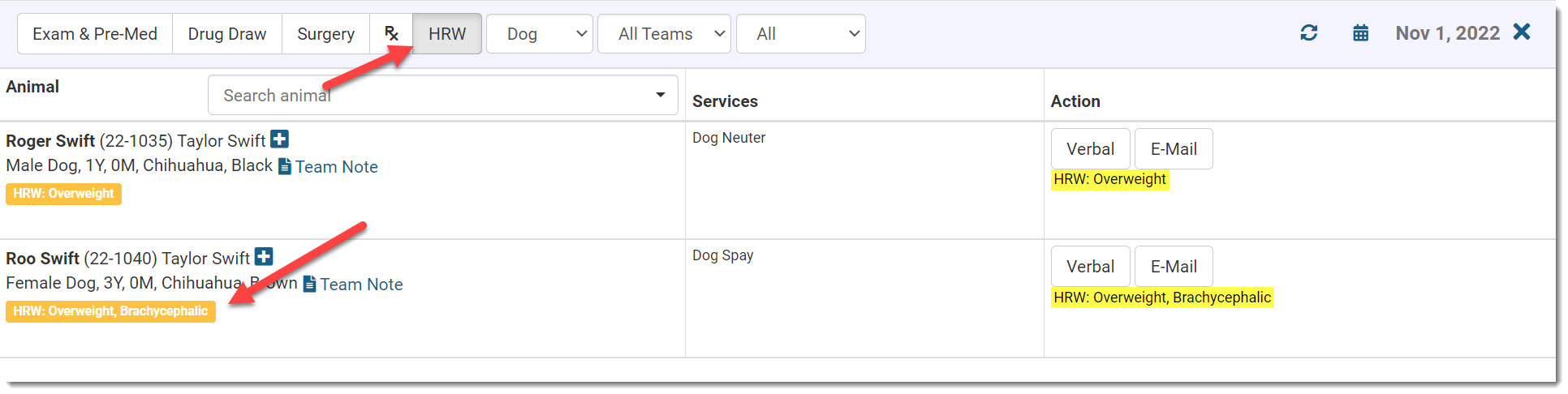Click E-Mail button for Roo Swift
This screenshot has width=1568, height=394.
point(1173,267)
